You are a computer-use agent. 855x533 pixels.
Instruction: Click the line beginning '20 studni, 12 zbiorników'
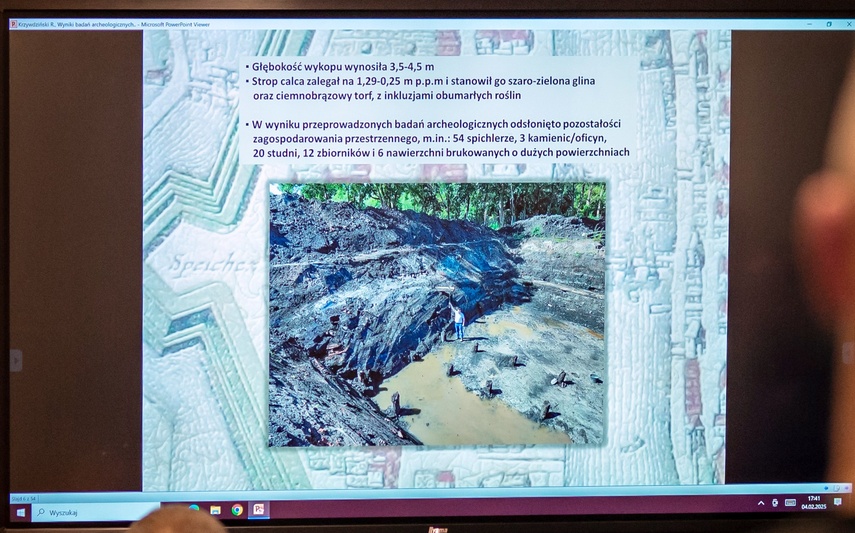tap(441, 153)
